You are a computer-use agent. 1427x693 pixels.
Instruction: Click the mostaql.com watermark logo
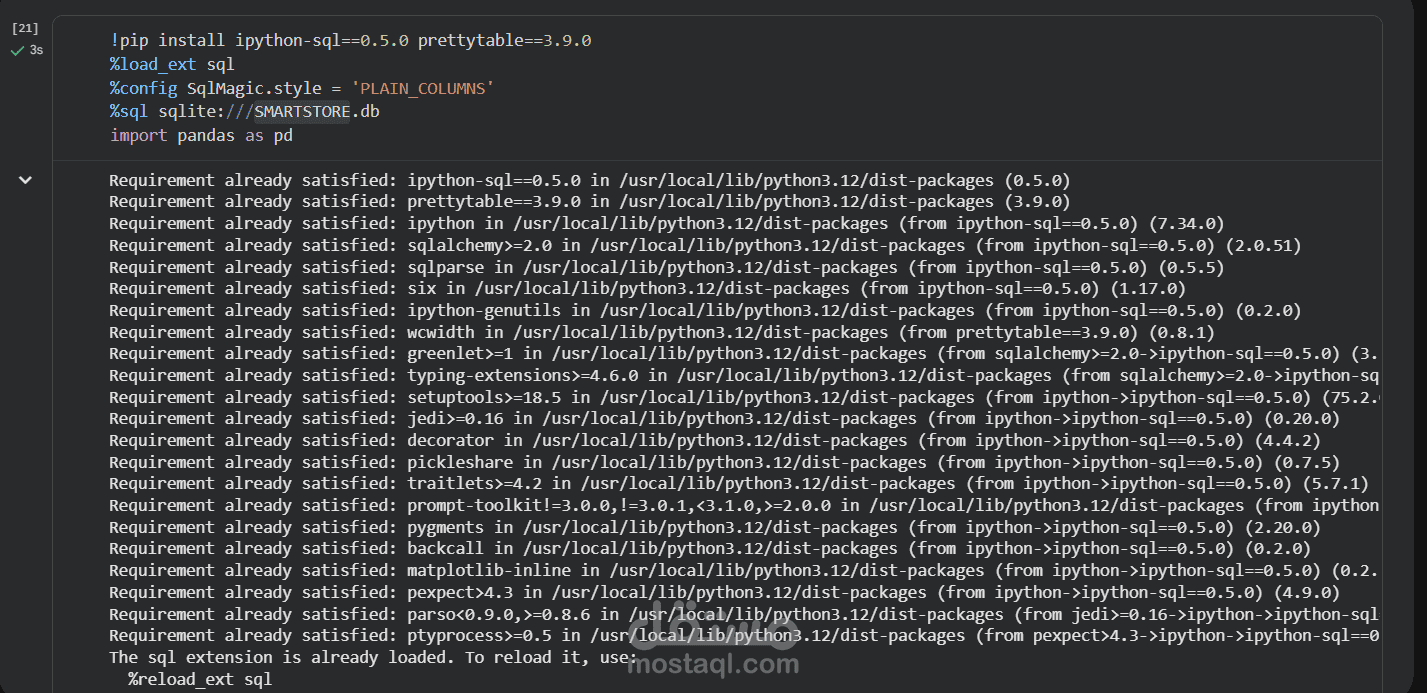[x=712, y=645]
